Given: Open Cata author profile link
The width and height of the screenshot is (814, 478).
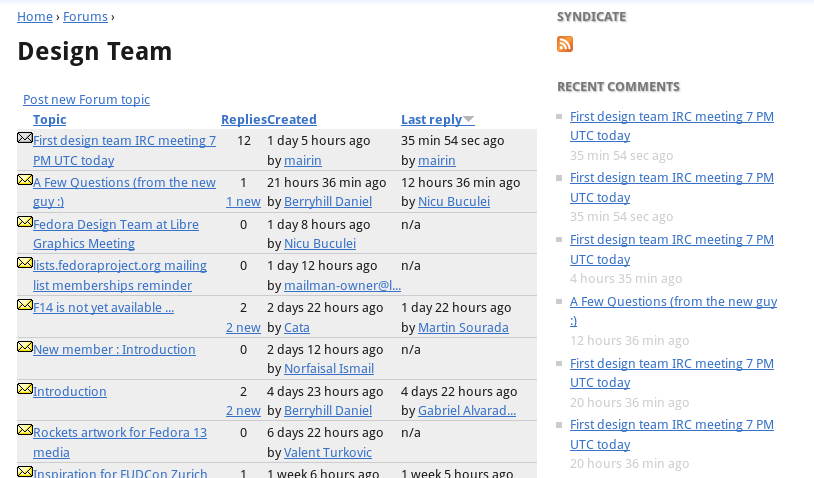Looking at the screenshot, I should tap(297, 327).
